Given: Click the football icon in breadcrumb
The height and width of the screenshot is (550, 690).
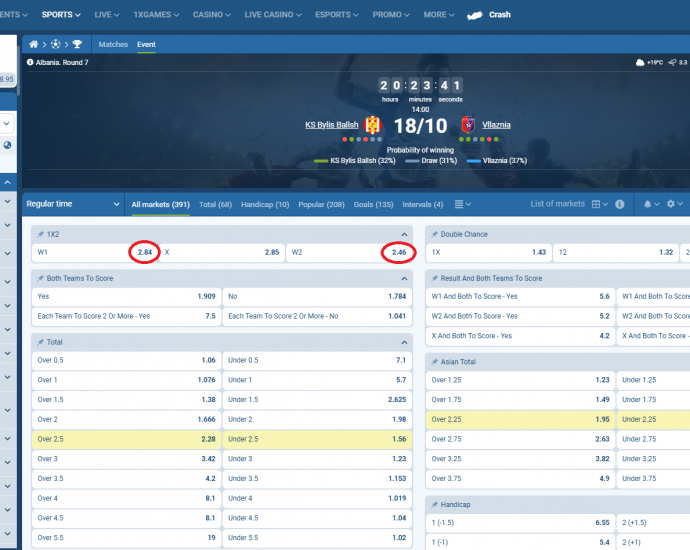Looking at the screenshot, I should 55,44.
